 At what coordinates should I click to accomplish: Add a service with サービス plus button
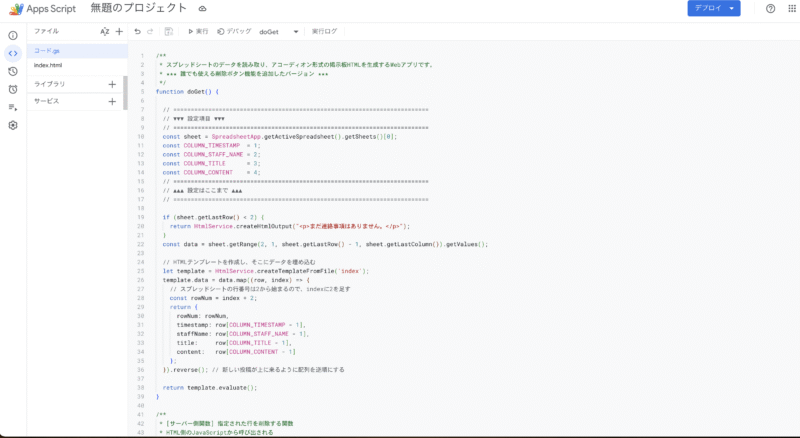[112, 101]
